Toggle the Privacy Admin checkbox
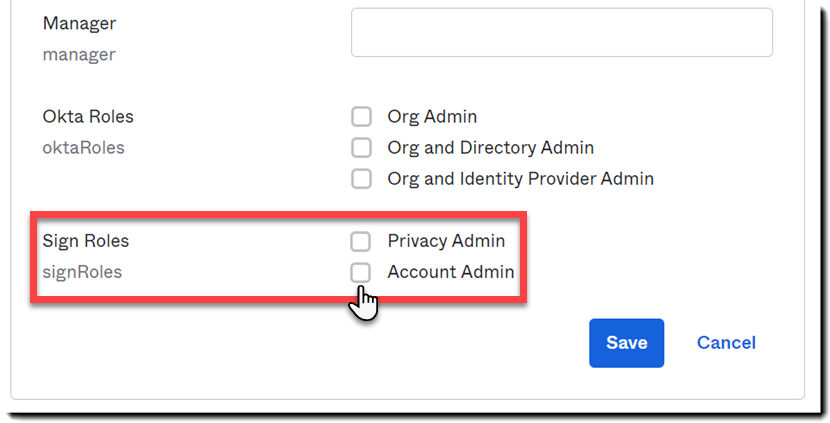This screenshot has width=830, height=423. point(360,241)
